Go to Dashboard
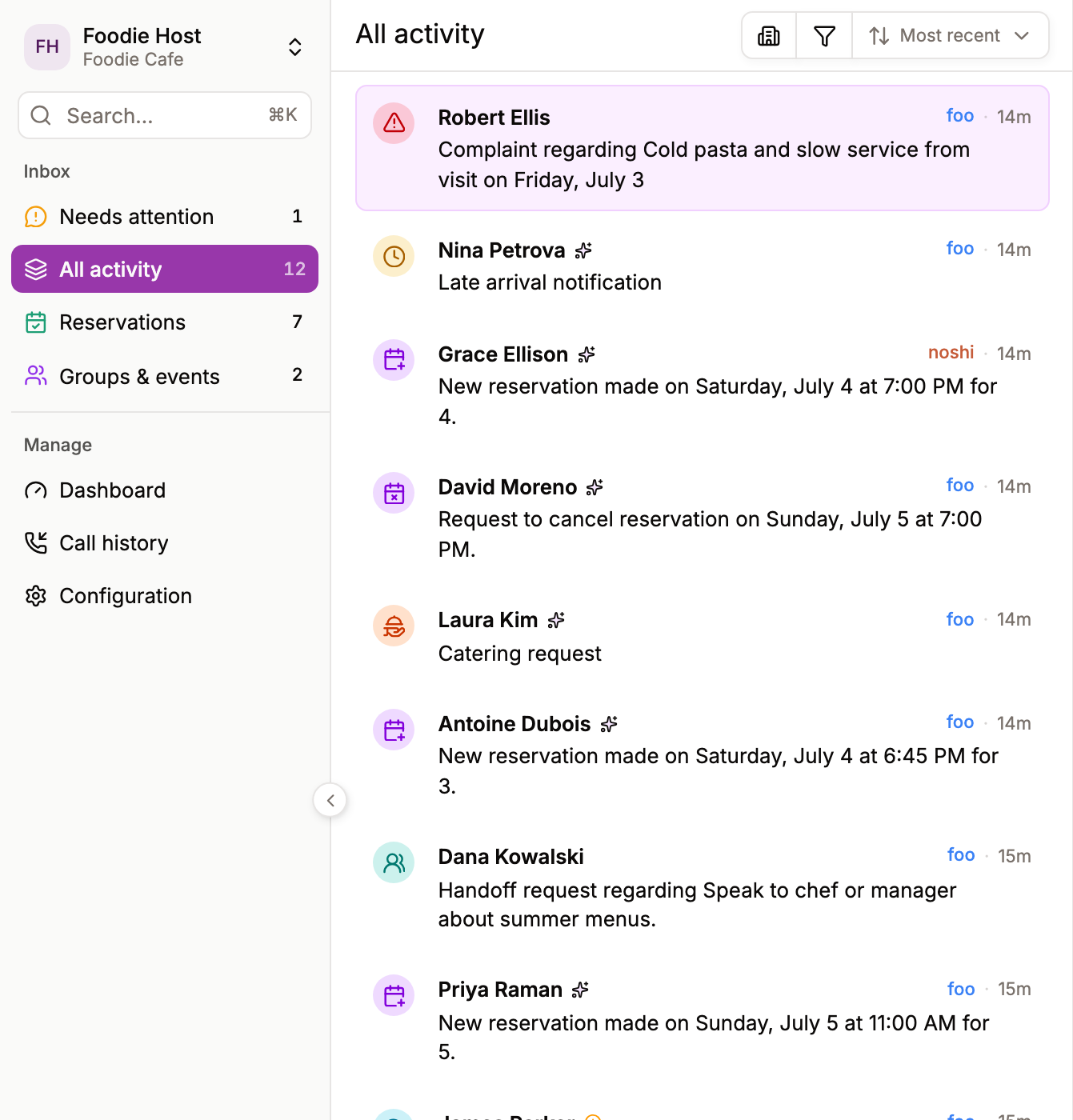The width and height of the screenshot is (1073, 1120). tap(165, 490)
